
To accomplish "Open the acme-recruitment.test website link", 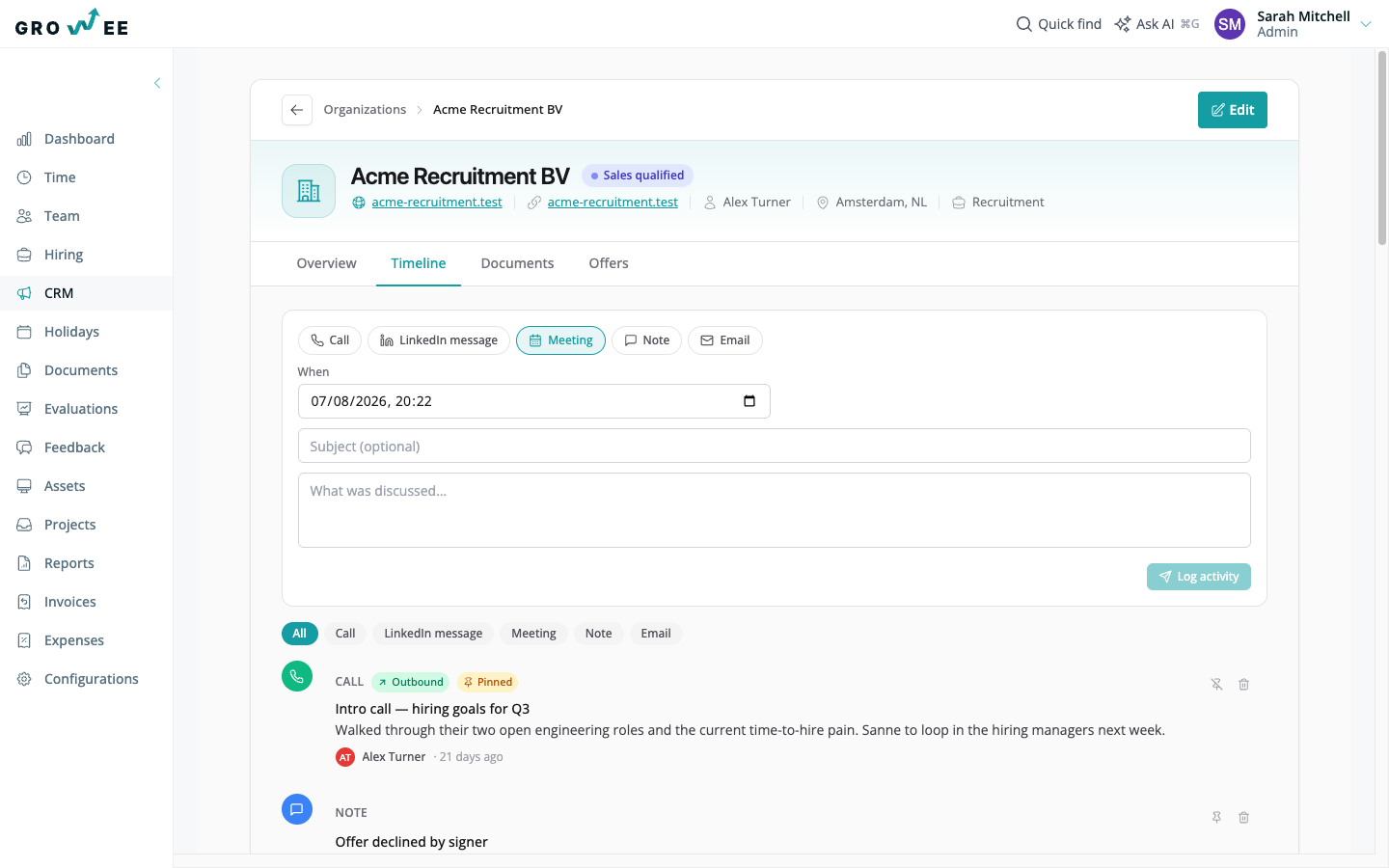I will (437, 203).
